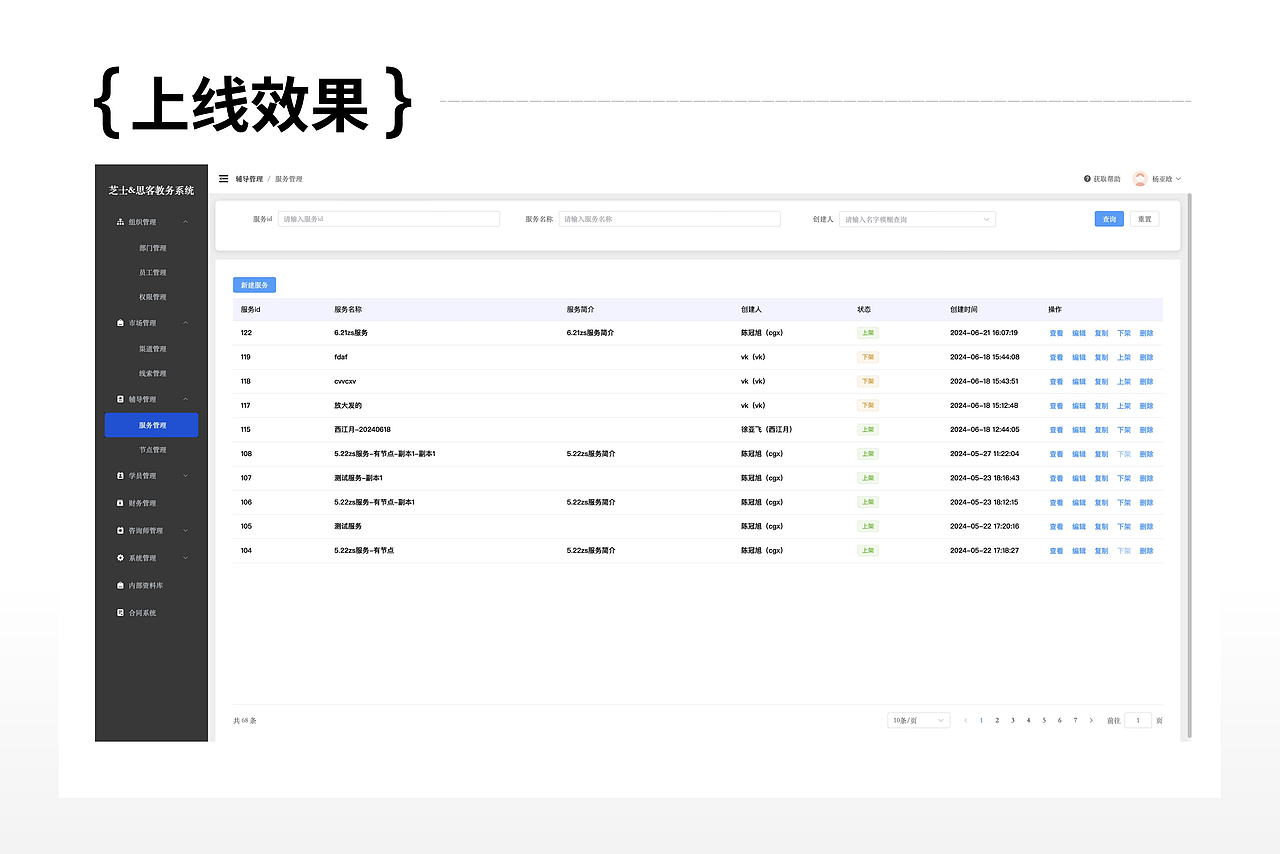Collapse the 组织管理 section chevron
The height and width of the screenshot is (854, 1280).
tap(185, 221)
